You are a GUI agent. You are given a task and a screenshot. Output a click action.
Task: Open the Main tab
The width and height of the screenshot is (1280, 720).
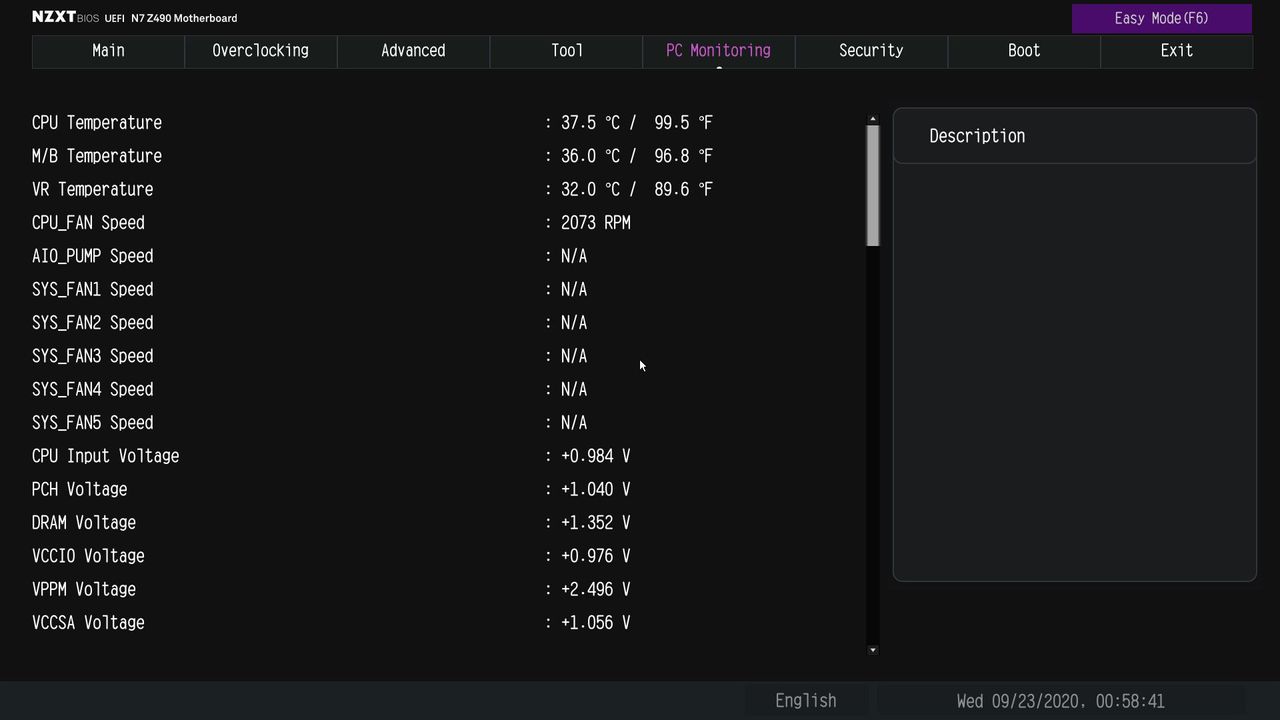(108, 51)
